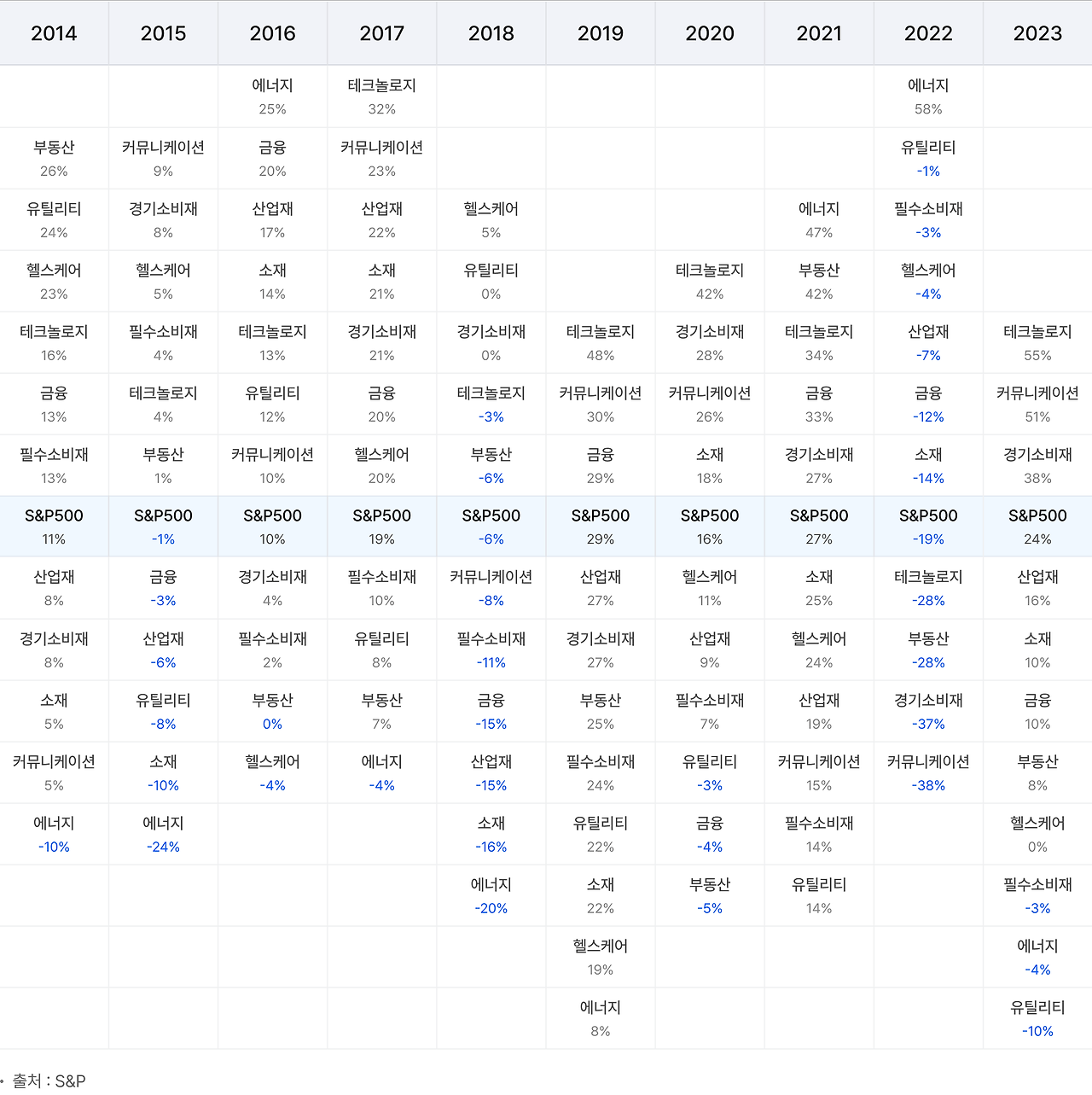Click the S&P500 -19% cell in 2022
This screenshot has height=1095, width=1092.
coord(928,527)
